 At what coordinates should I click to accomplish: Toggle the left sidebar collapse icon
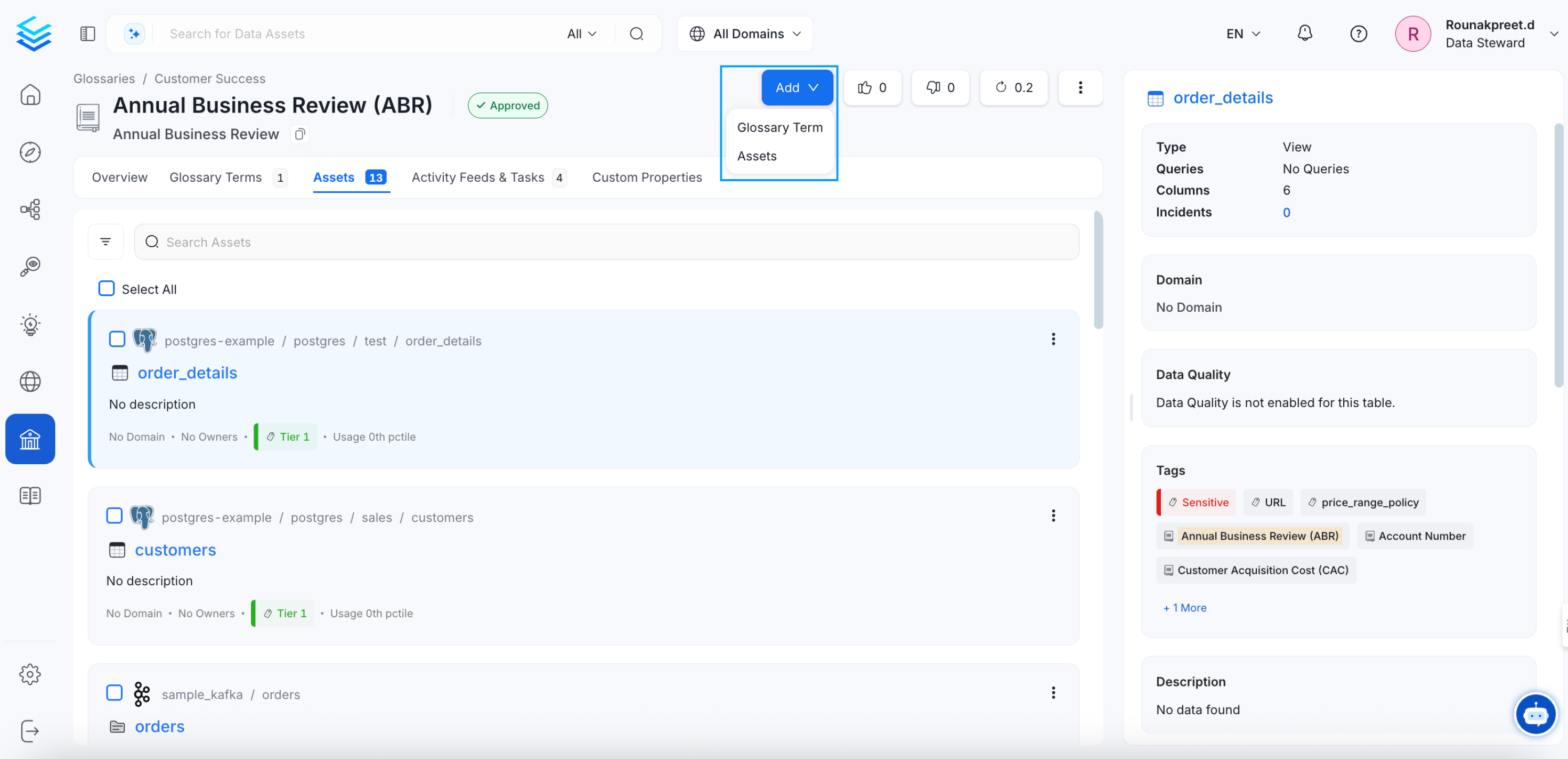[88, 34]
